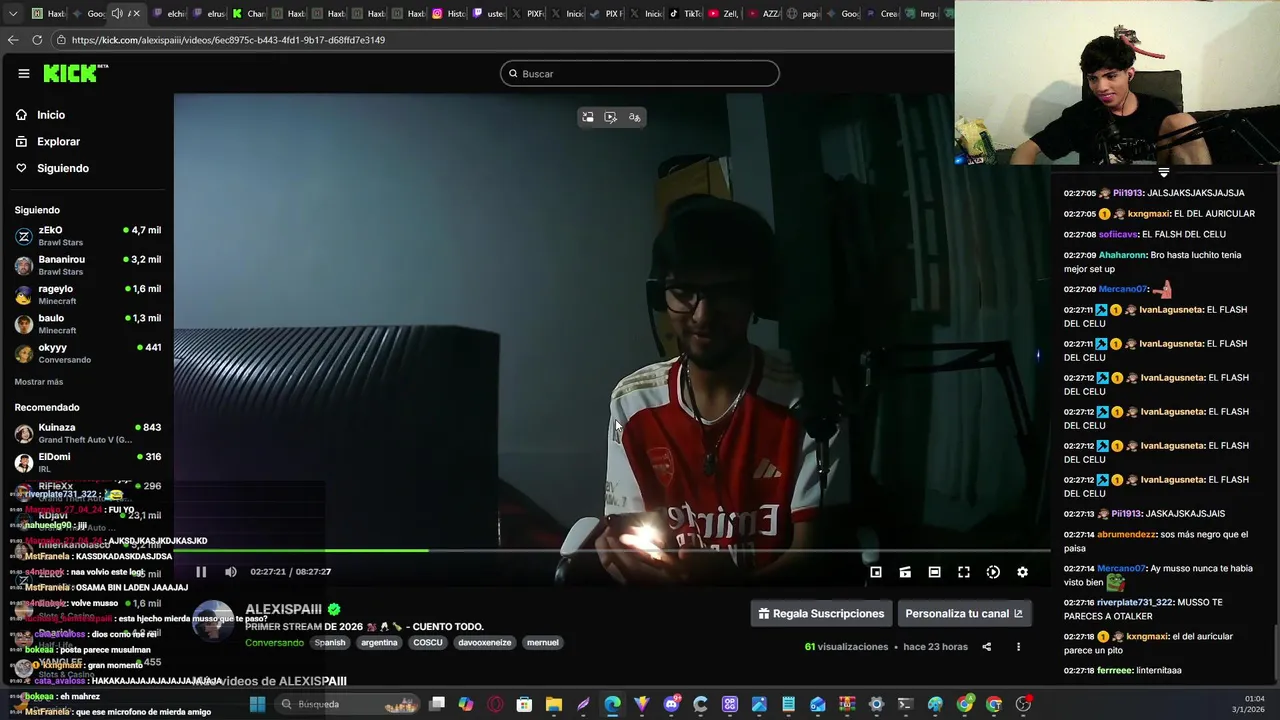This screenshot has width=1280, height=720.
Task: Pause the video playback
Action: pos(201,572)
